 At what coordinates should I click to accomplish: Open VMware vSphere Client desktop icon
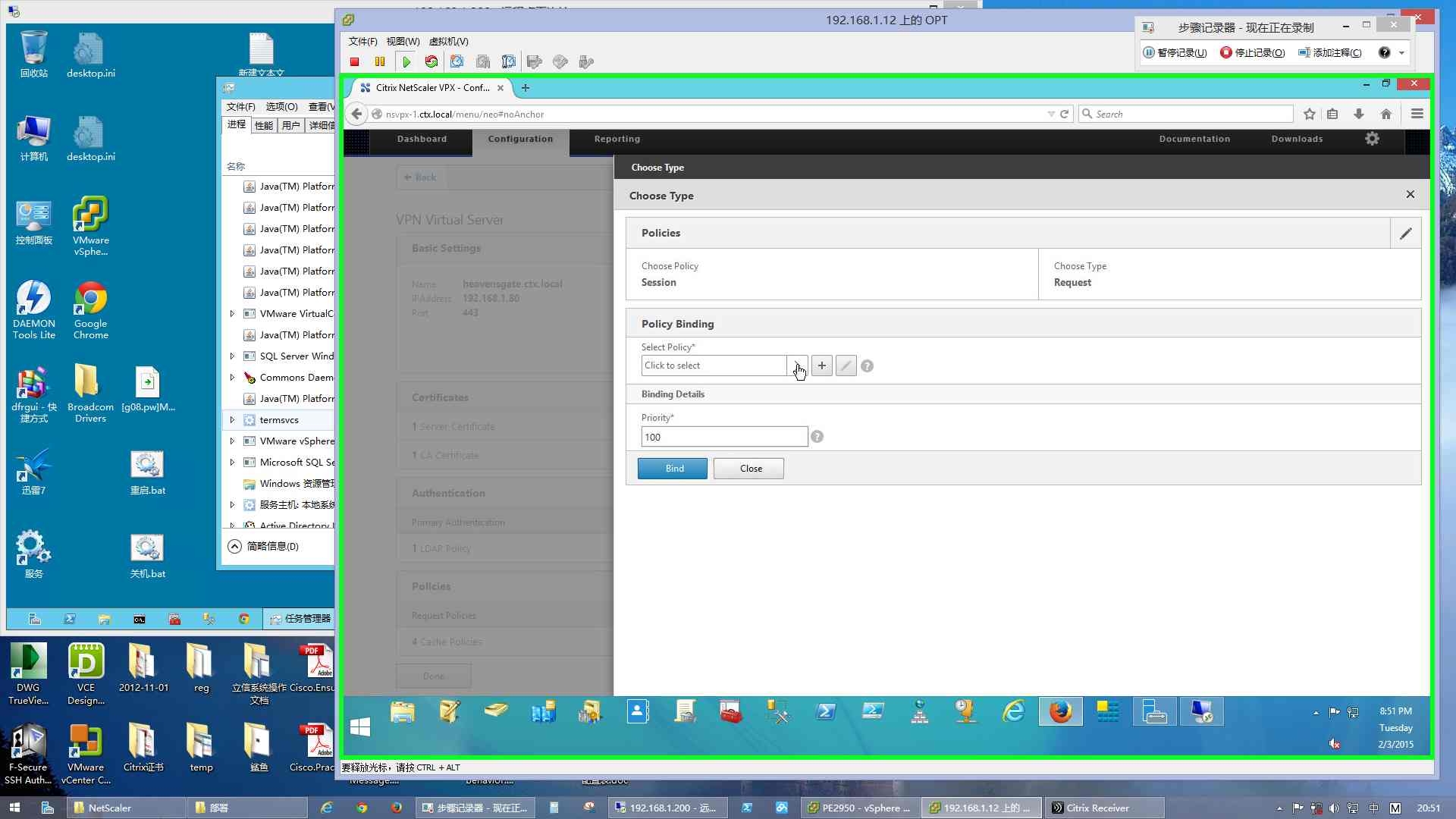(x=90, y=227)
